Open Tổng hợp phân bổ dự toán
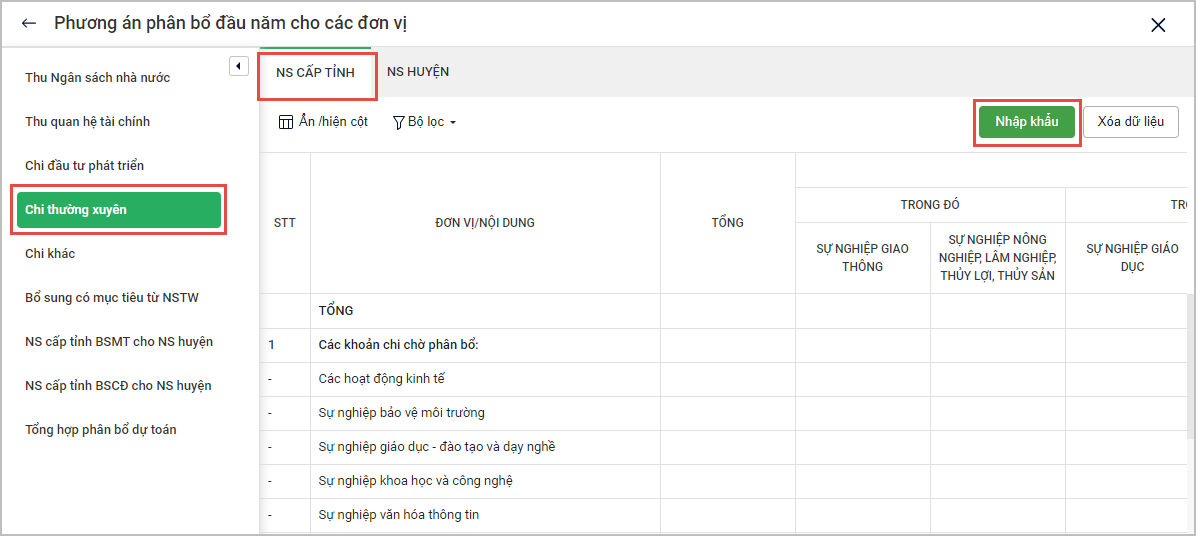The image size is (1196, 536). coord(101,430)
